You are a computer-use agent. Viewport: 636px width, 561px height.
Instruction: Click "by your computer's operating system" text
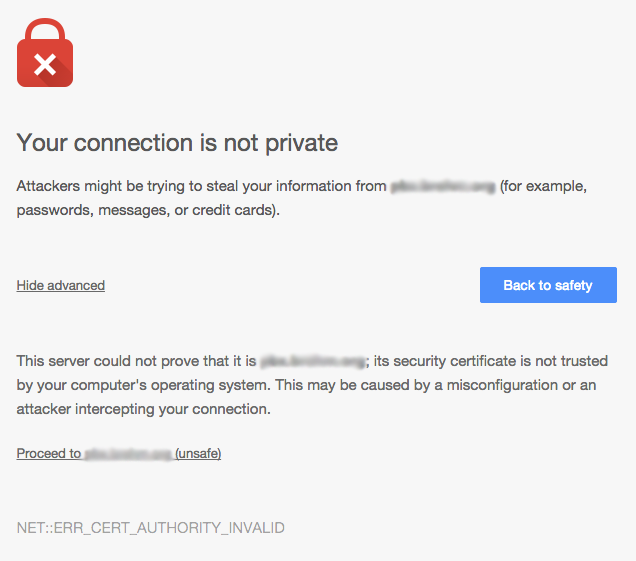click(x=128, y=385)
